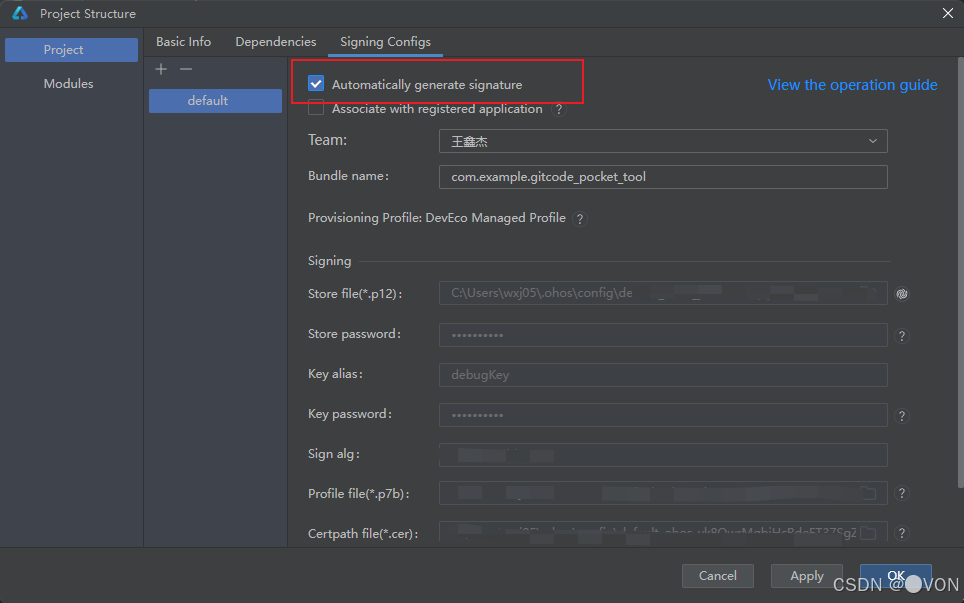Enable Associate with registered application checkbox

316,108
